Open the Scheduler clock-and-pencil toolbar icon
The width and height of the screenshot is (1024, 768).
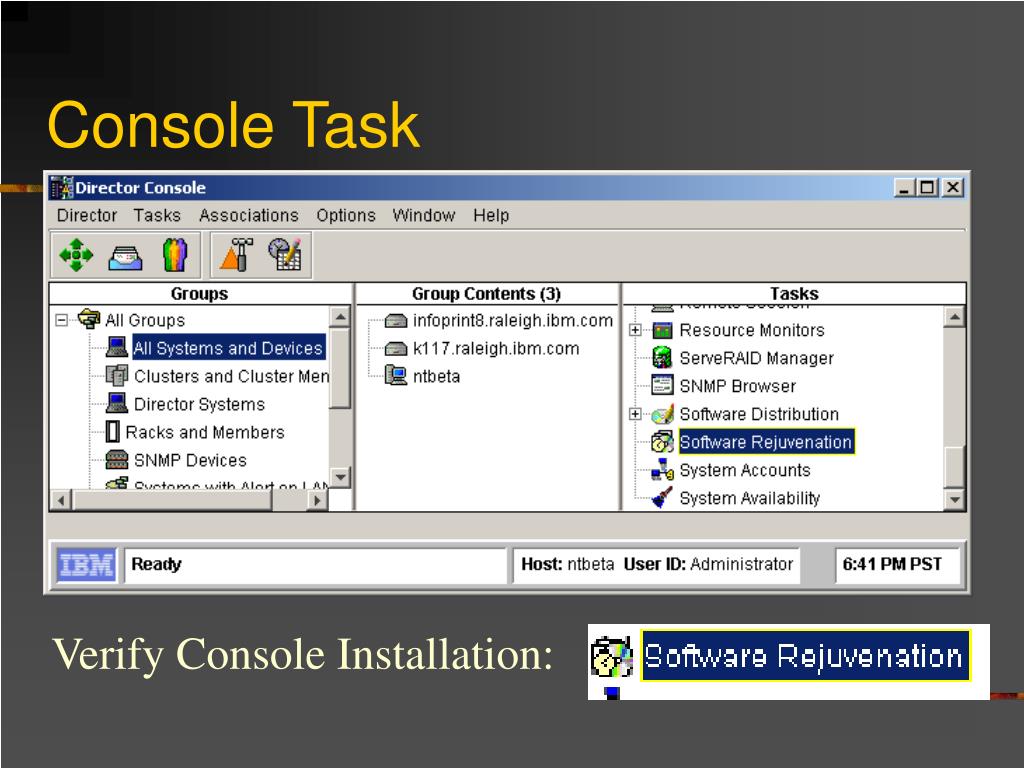(285, 255)
